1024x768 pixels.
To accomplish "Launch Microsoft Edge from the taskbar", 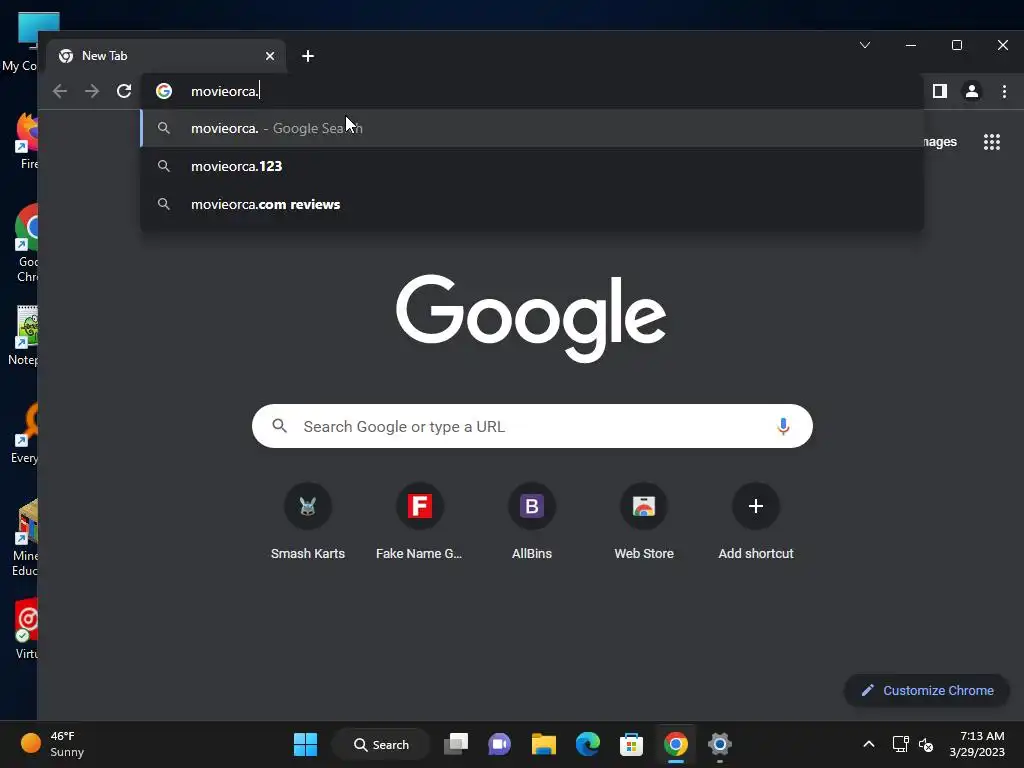I will tap(588, 744).
